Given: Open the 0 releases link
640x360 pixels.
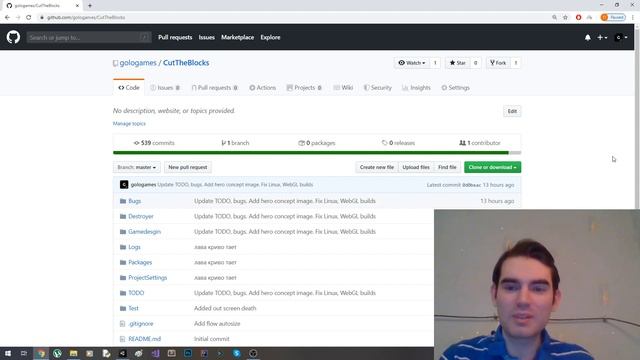Looking at the screenshot, I should (x=398, y=143).
